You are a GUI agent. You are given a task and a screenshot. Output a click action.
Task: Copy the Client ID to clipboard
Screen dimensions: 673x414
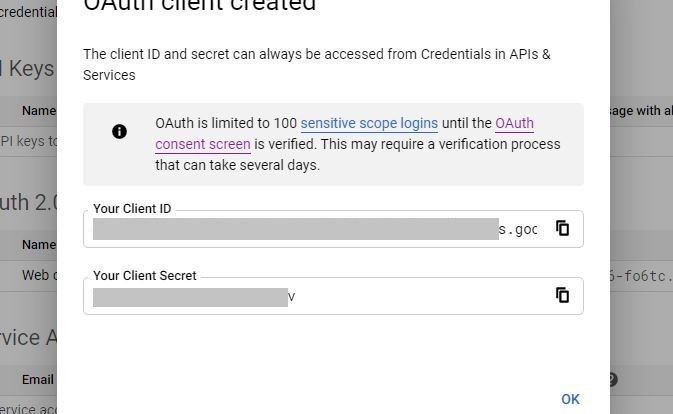(562, 228)
